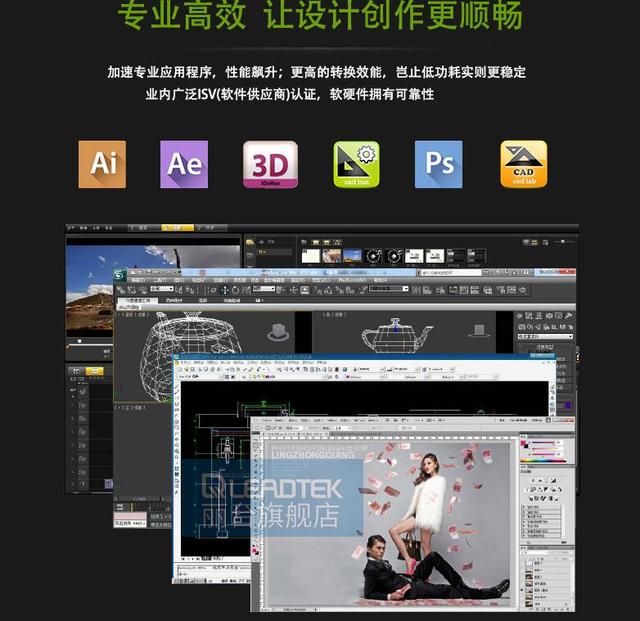Click the first adjustment icon in Photoshop Adjustments panel
Viewport: 640px width, 621px height.
pos(531,481)
